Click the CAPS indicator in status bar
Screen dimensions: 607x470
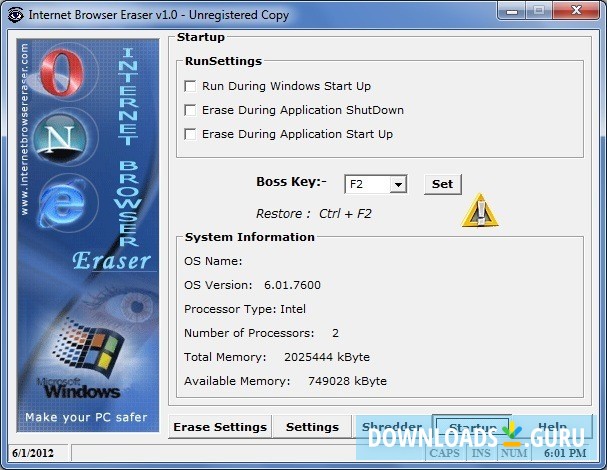[x=444, y=453]
